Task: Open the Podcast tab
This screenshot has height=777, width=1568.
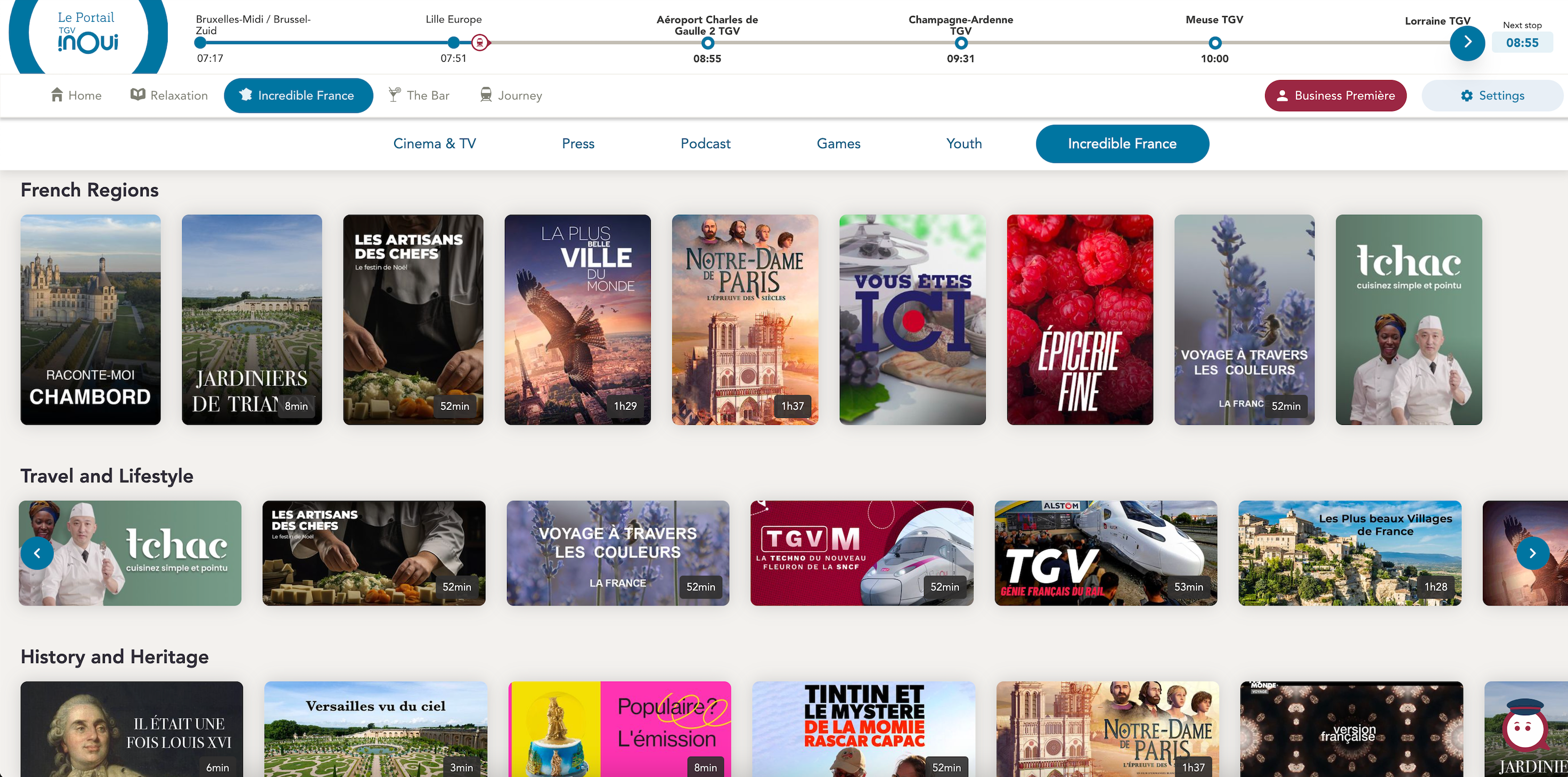Action: click(706, 144)
